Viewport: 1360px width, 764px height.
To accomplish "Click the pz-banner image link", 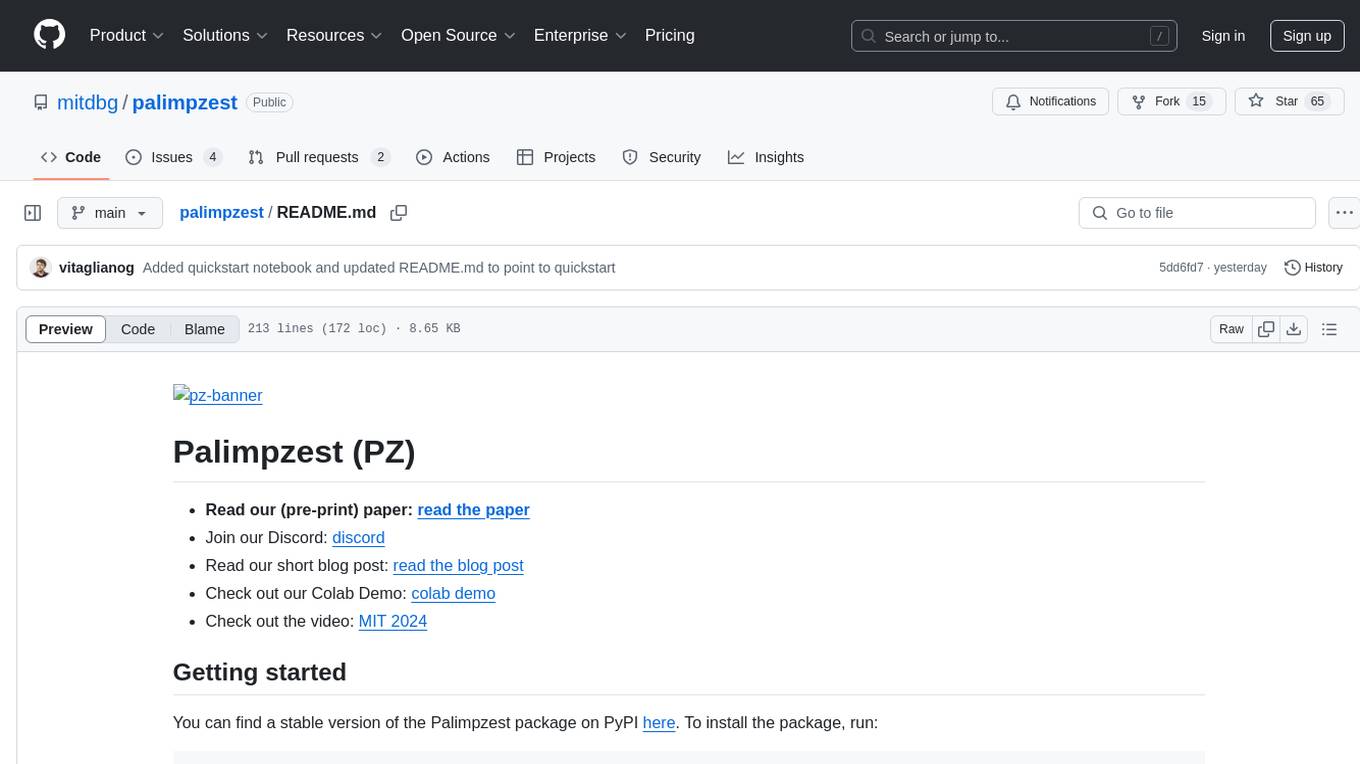I will [x=218, y=395].
